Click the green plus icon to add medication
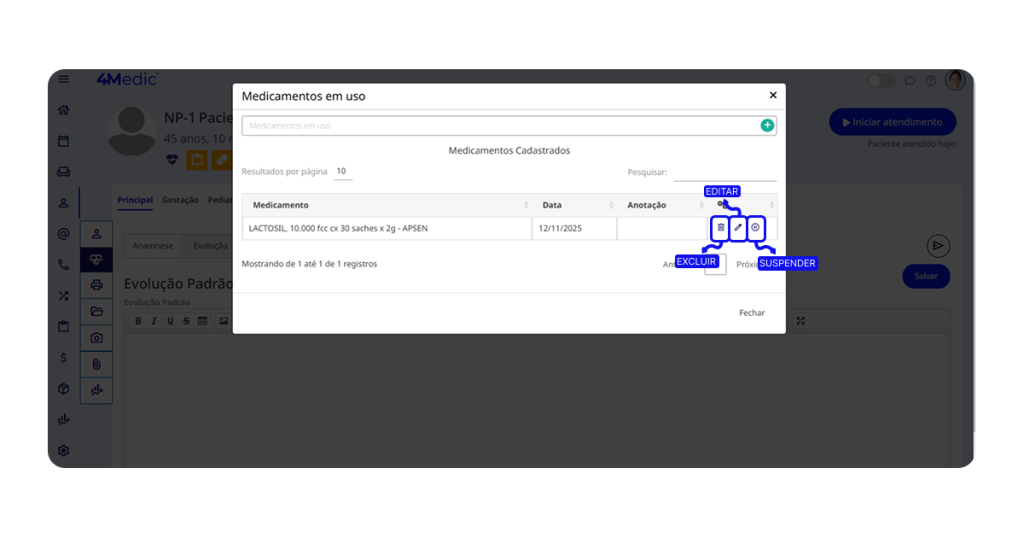Image resolution: width=1024 pixels, height=538 pixels. (x=767, y=126)
